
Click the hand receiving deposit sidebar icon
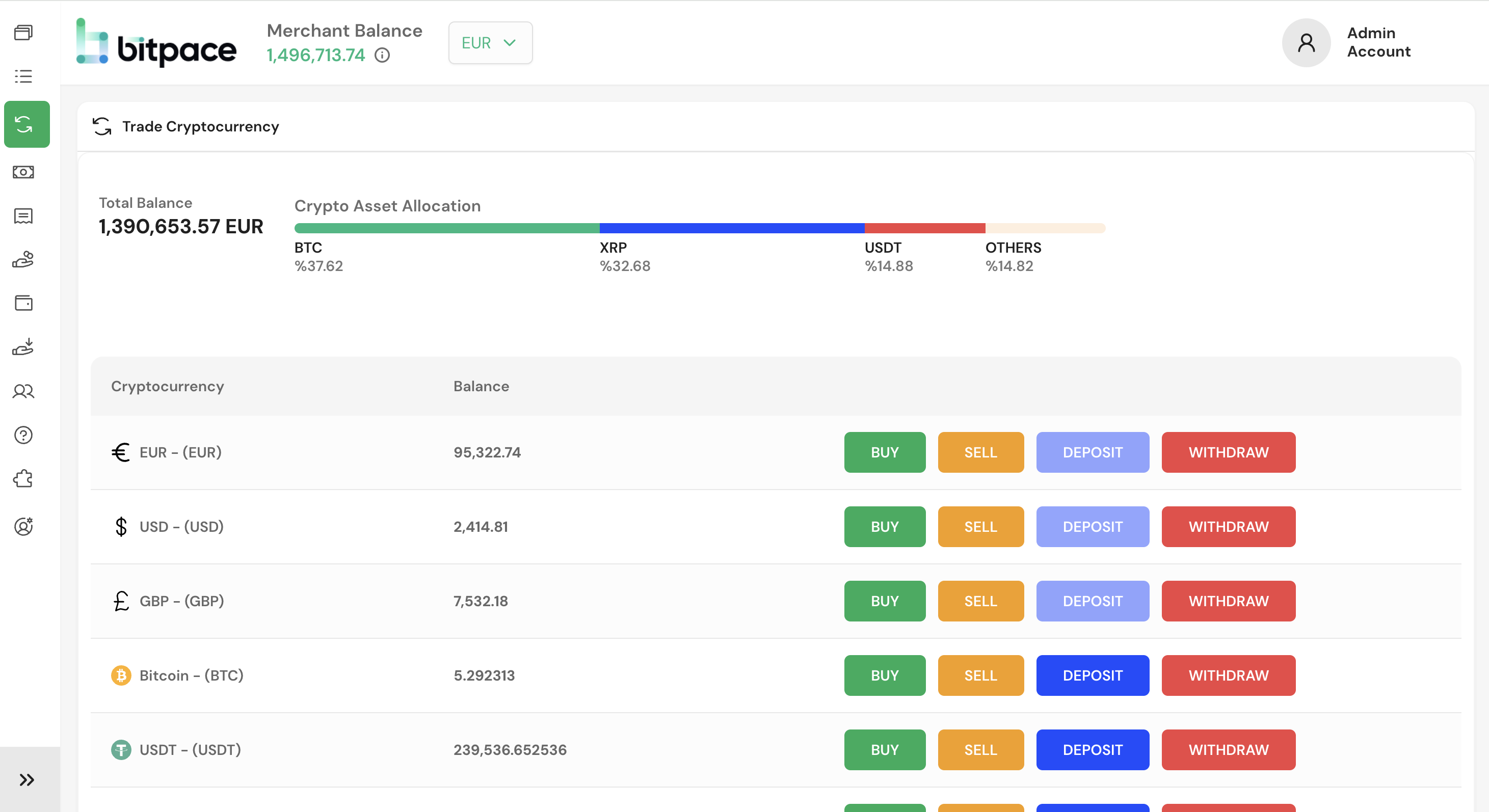click(x=24, y=347)
